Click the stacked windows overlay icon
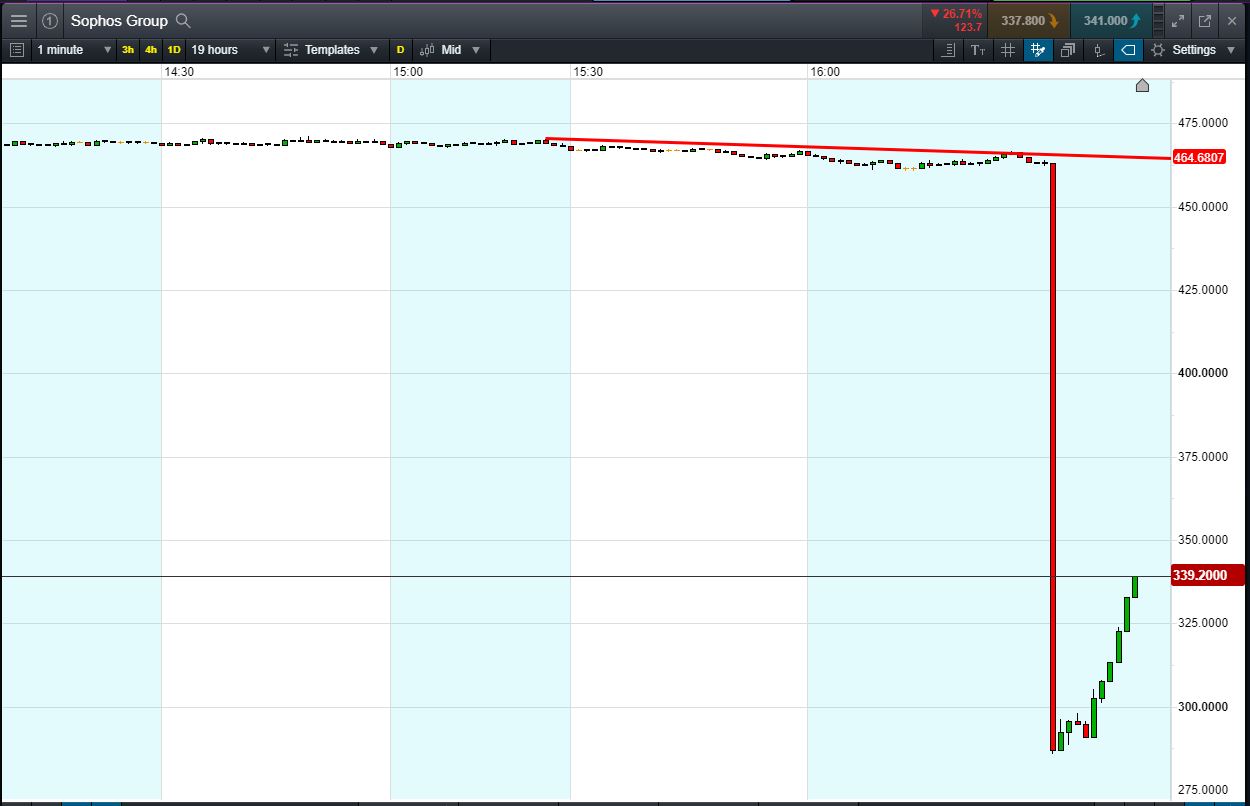The image size is (1250, 806). pyautogui.click(x=1068, y=50)
